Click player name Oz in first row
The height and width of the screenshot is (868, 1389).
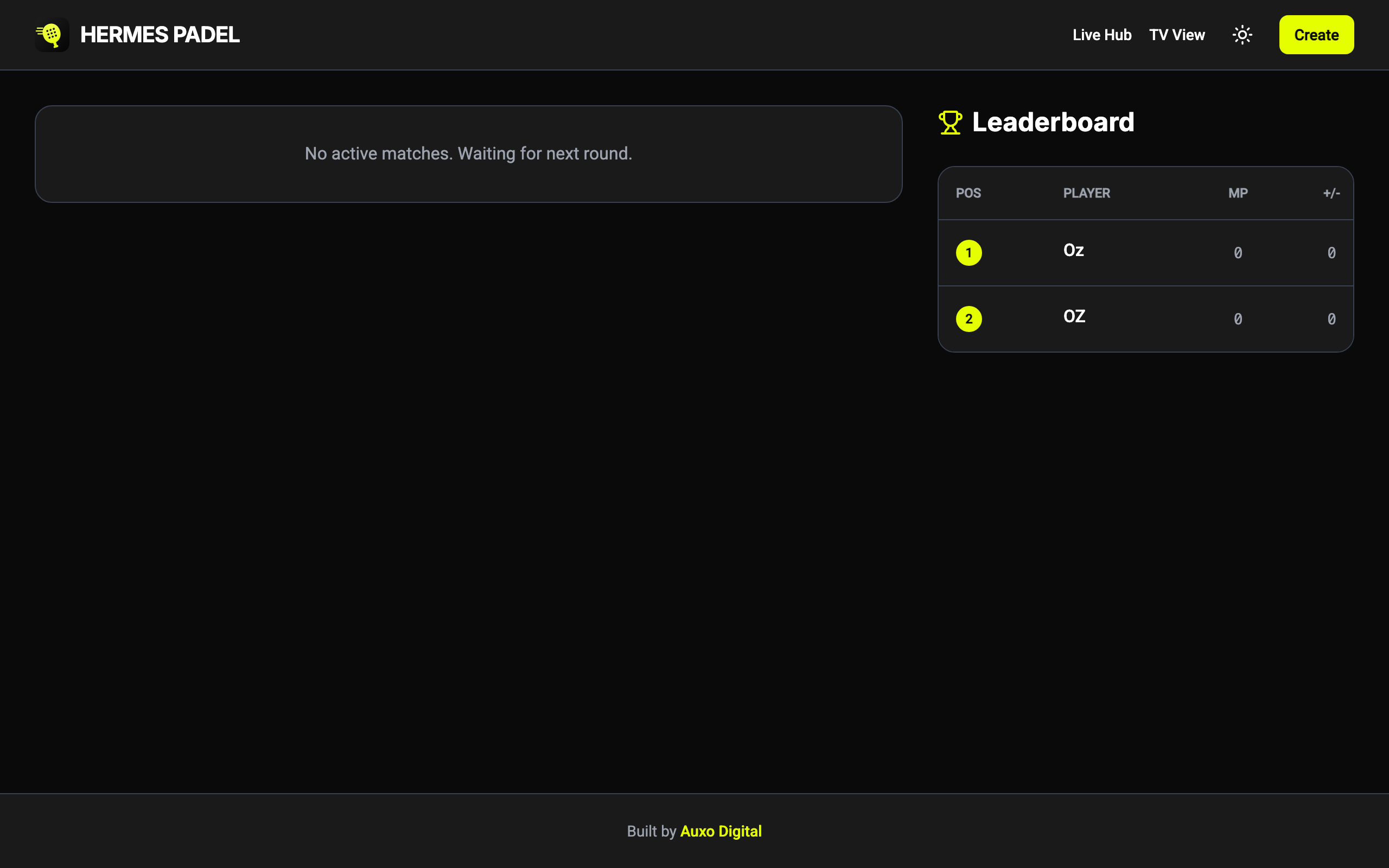click(1073, 250)
